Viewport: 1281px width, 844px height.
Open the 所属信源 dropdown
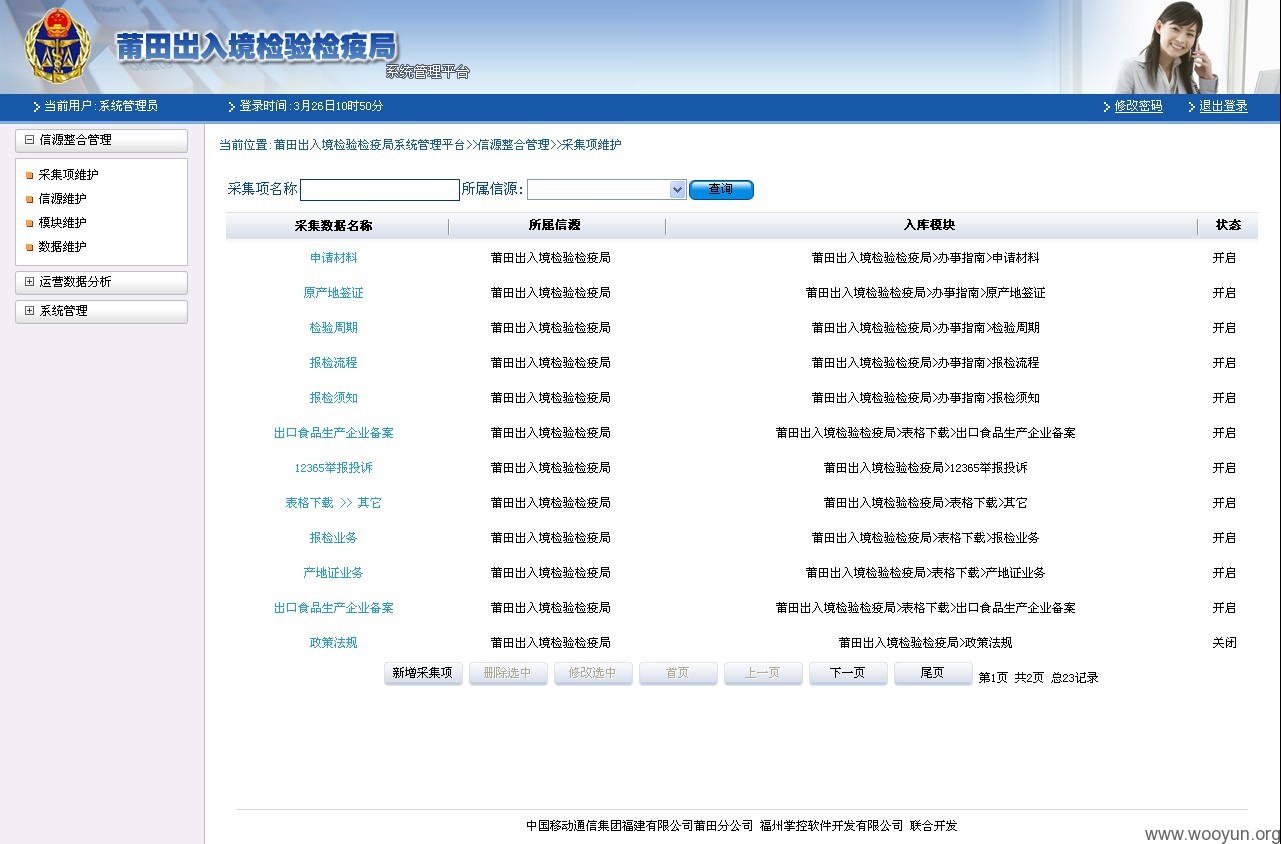(607, 190)
